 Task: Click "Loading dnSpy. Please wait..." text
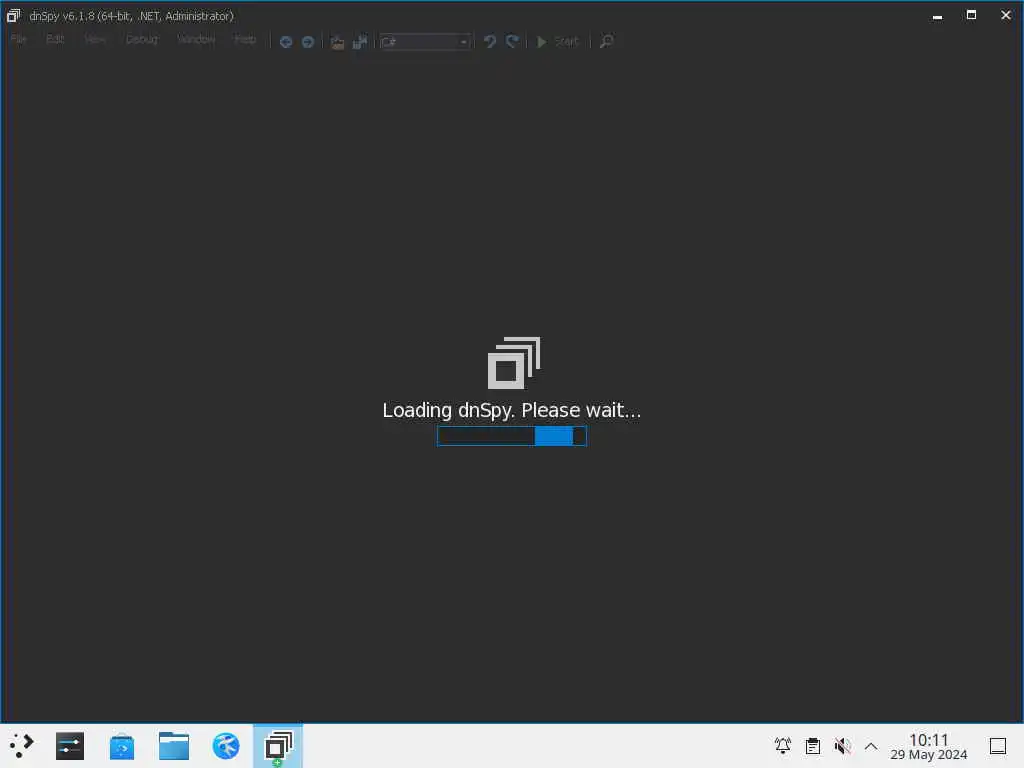pyautogui.click(x=512, y=410)
